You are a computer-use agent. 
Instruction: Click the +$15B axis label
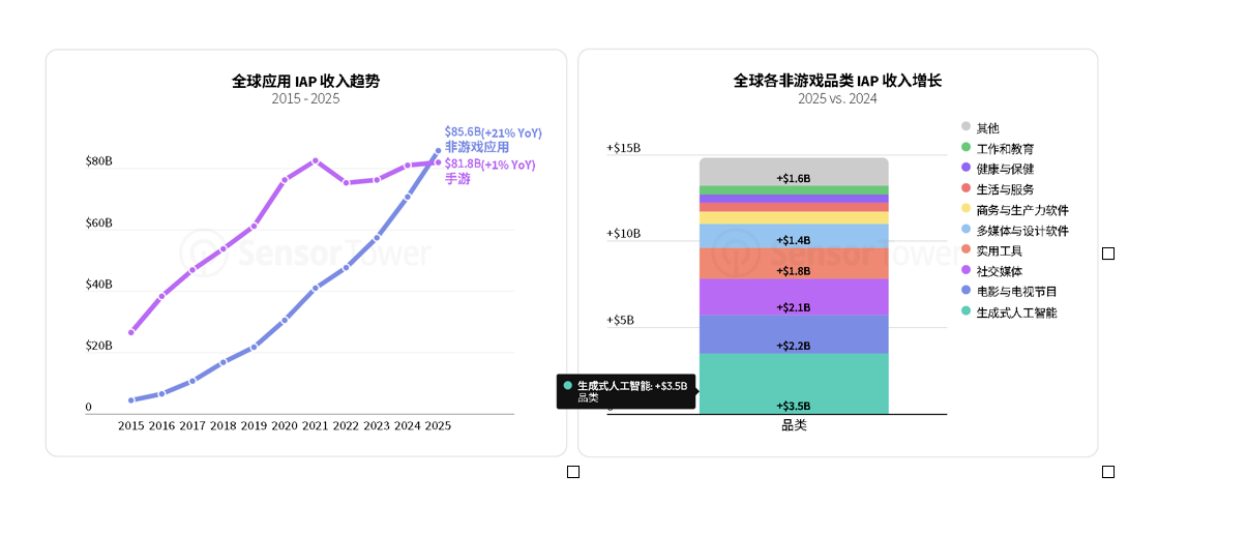(x=623, y=148)
